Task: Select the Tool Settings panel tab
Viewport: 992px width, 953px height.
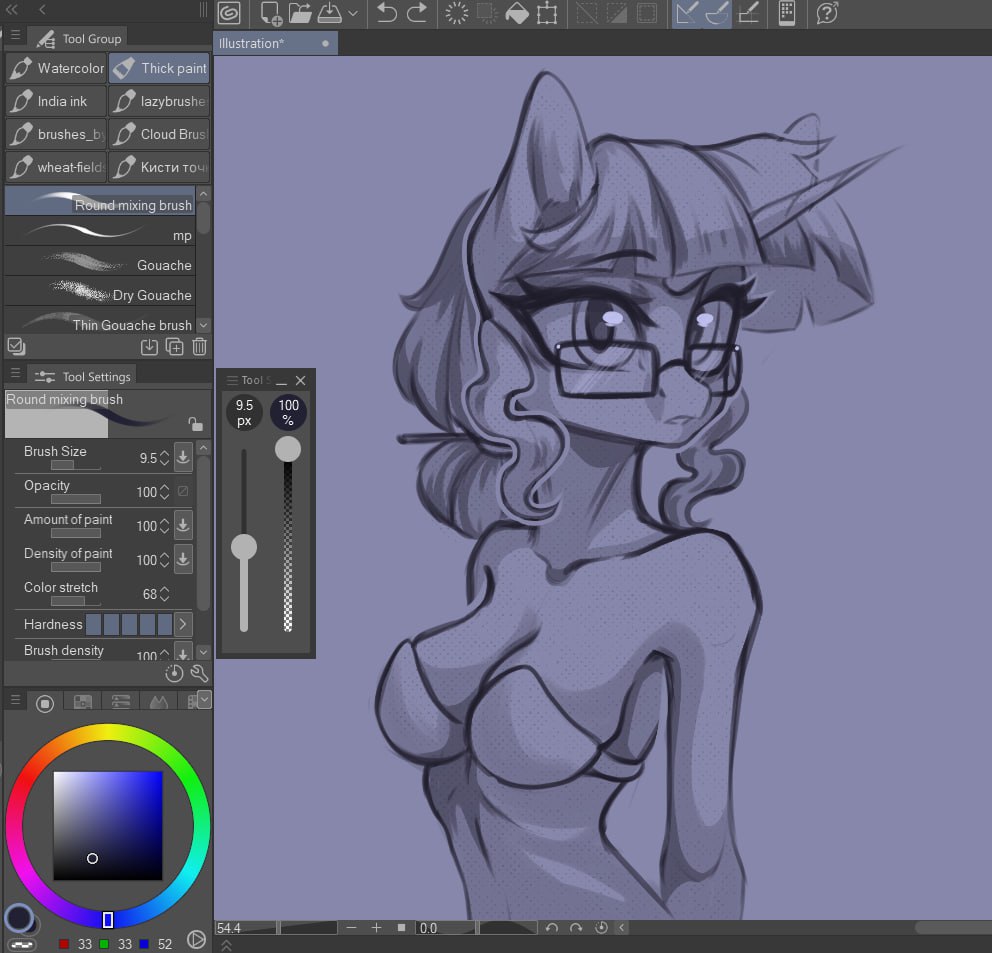Action: (x=82, y=377)
